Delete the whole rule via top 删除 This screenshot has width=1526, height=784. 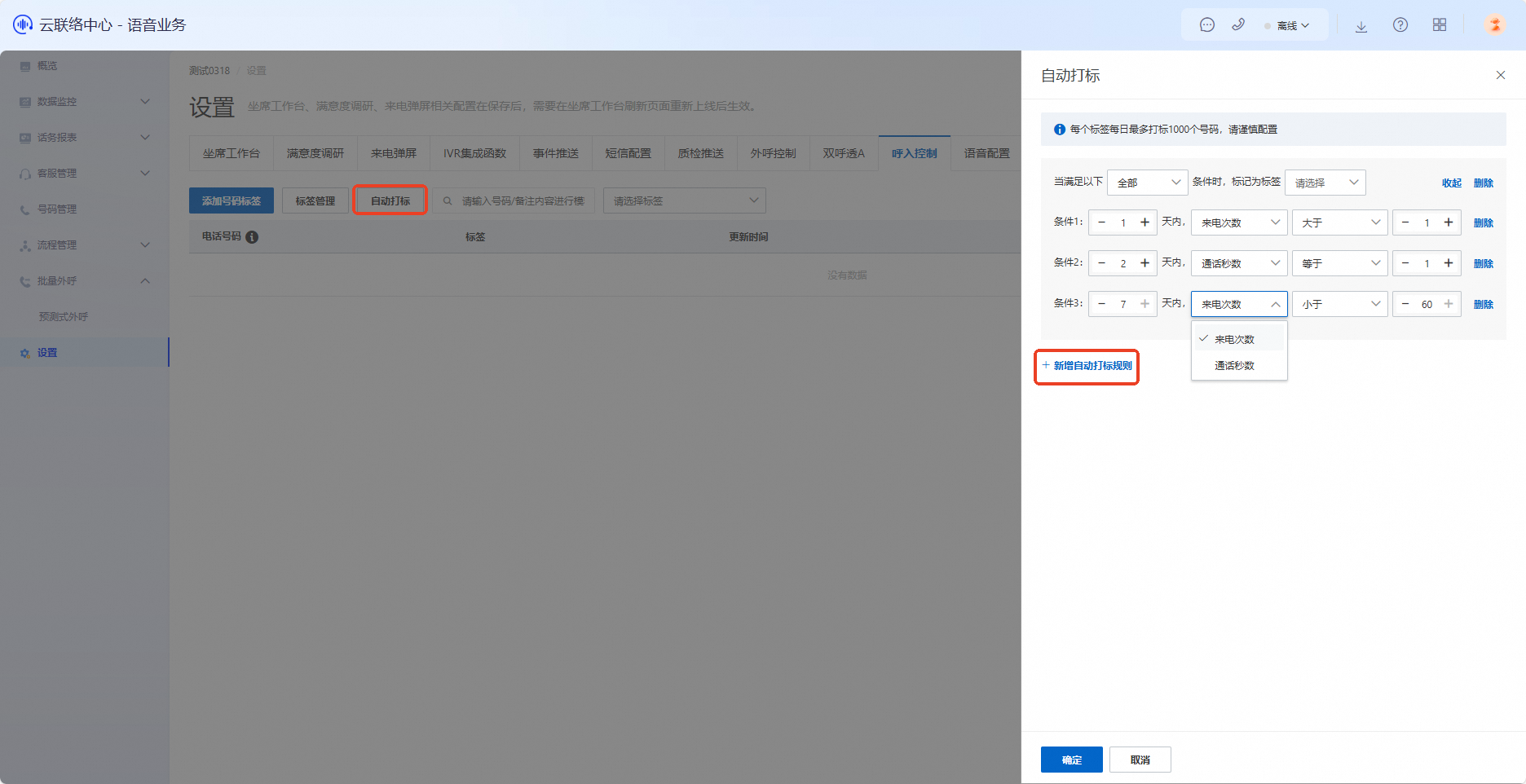tap(1484, 183)
